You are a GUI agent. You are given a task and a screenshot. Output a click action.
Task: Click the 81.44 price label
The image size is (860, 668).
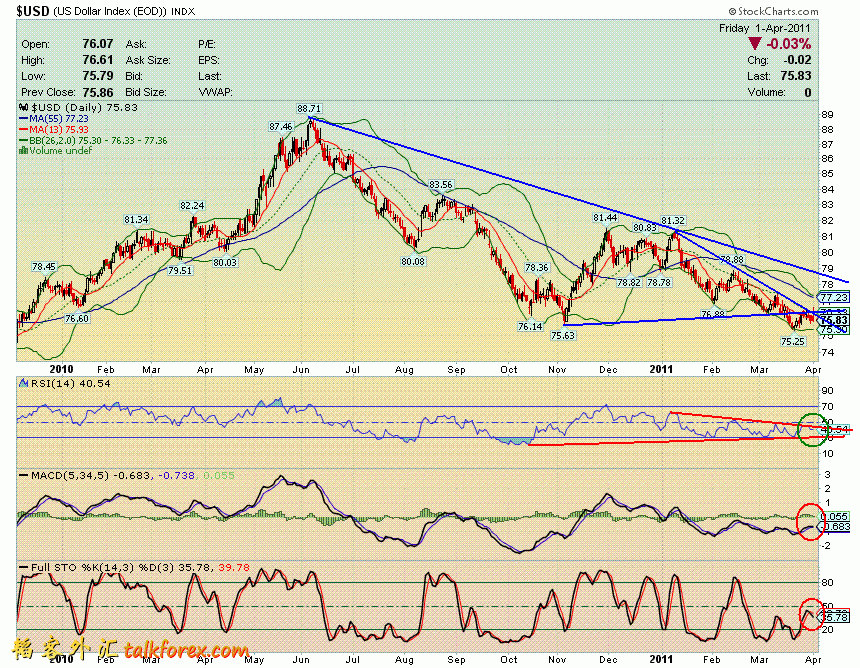pyautogui.click(x=605, y=218)
